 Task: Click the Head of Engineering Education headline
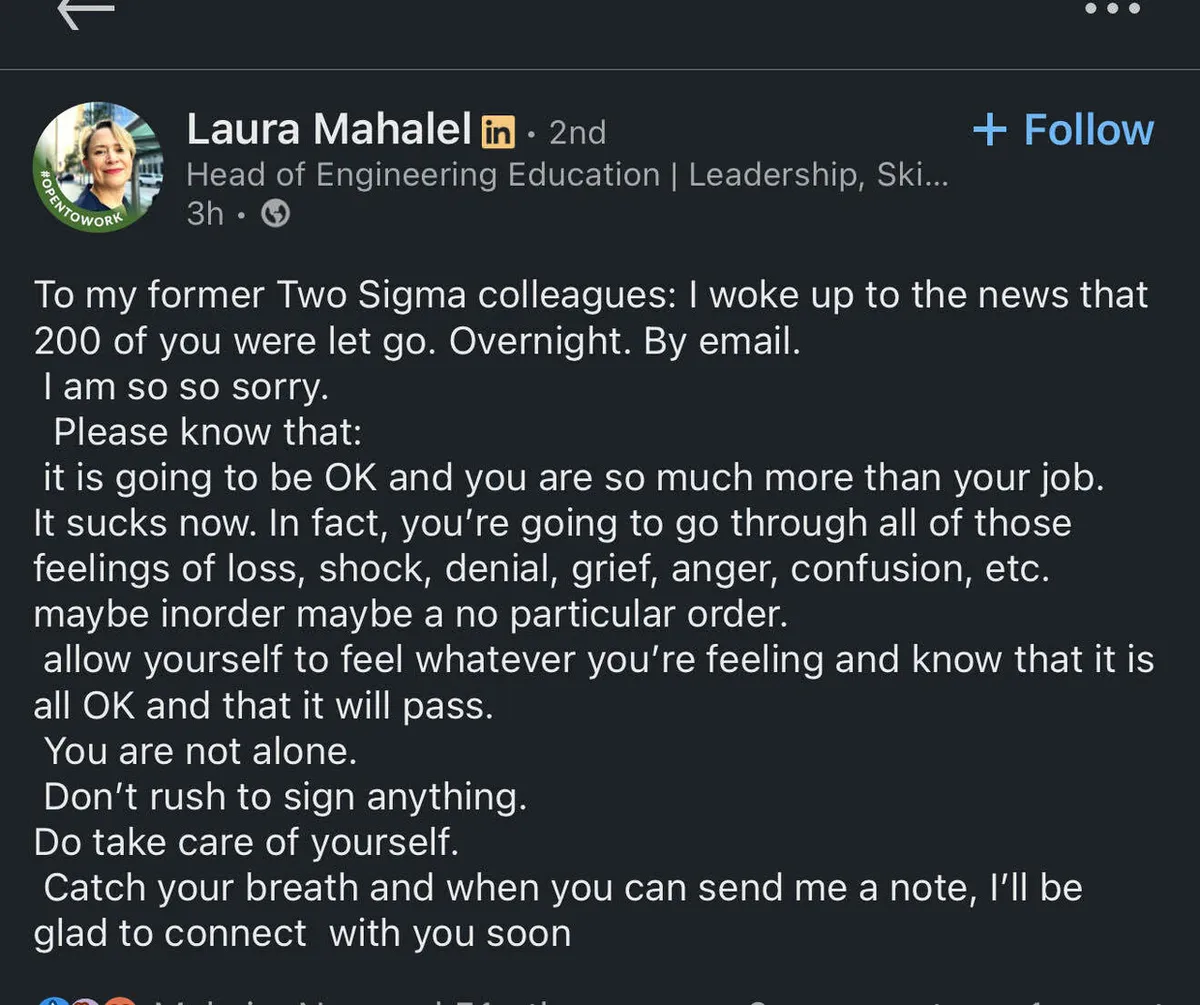coord(423,175)
